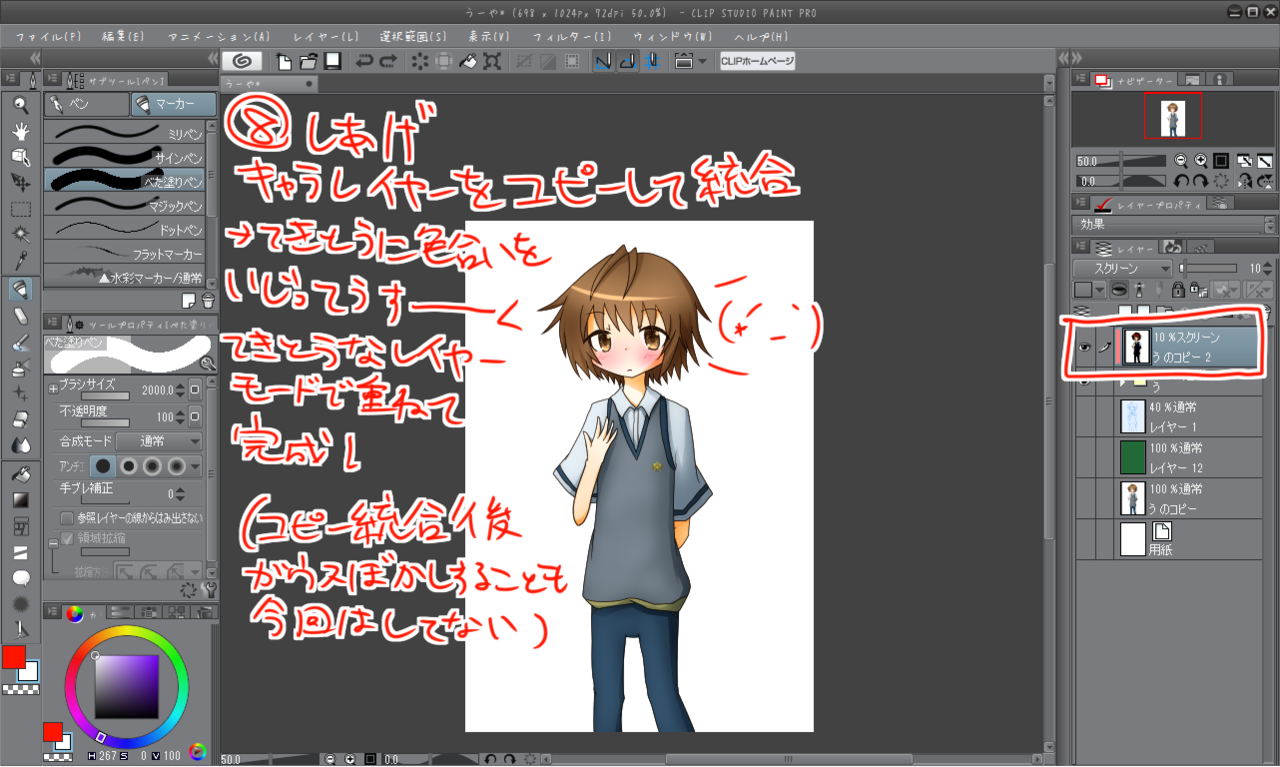The height and width of the screenshot is (767, 1280).
Task: Toggle Snap to Grid
Action: pos(652,61)
